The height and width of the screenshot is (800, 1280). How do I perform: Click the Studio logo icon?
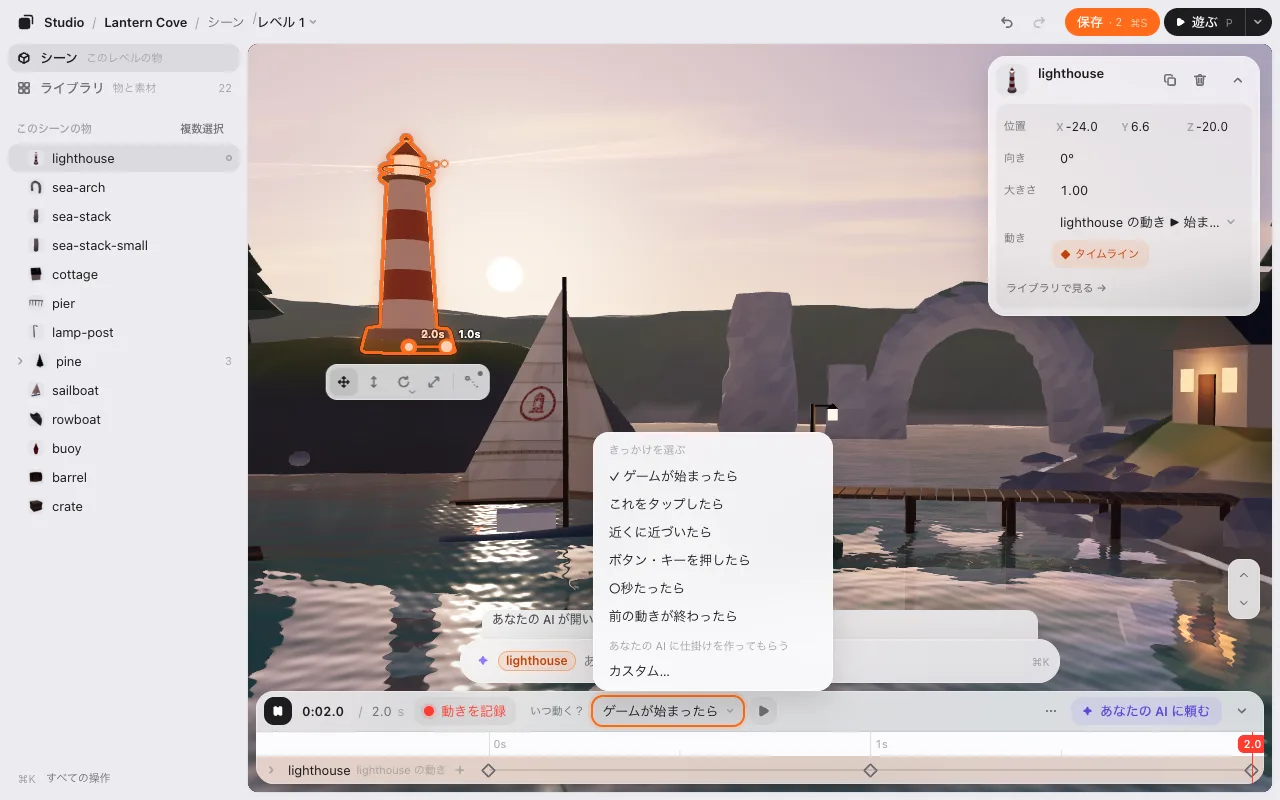pyautogui.click(x=26, y=22)
